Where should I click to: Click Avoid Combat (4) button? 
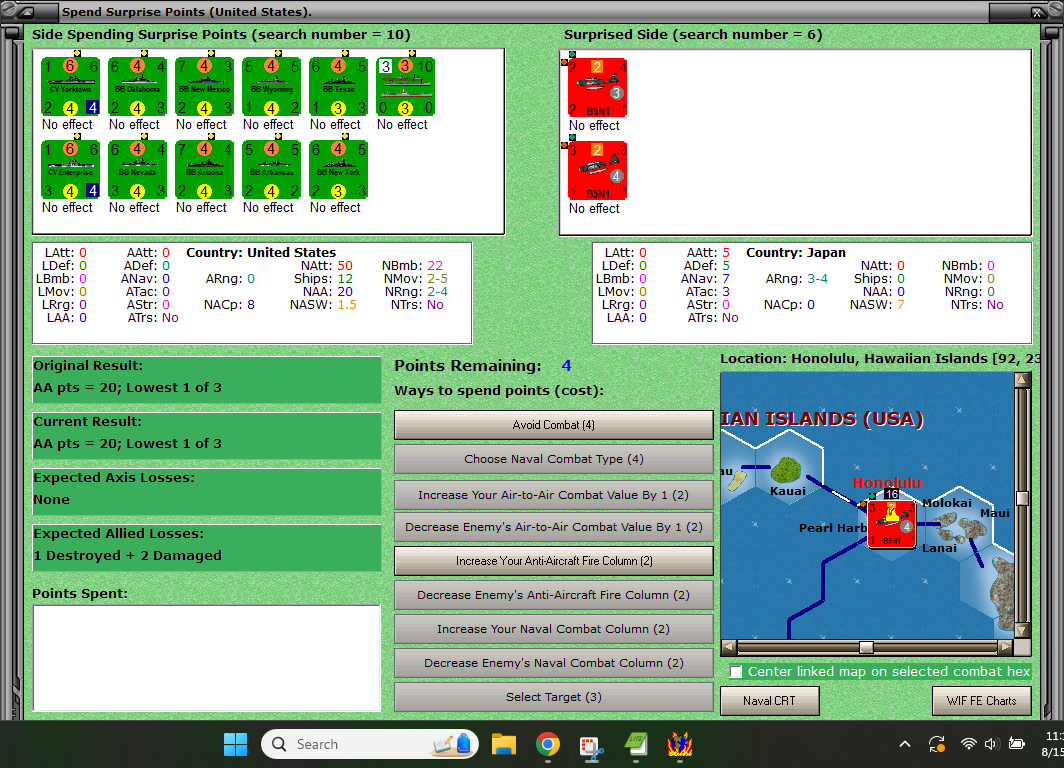(x=554, y=425)
